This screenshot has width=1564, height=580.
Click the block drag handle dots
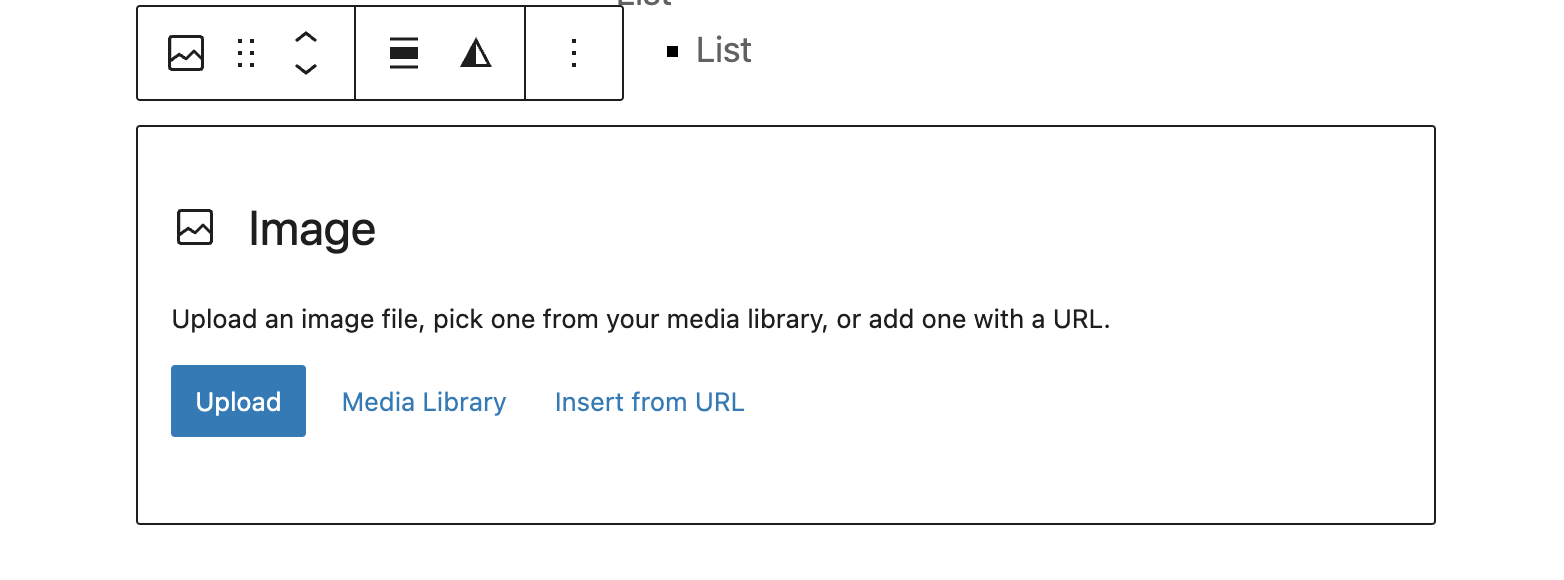pos(246,53)
